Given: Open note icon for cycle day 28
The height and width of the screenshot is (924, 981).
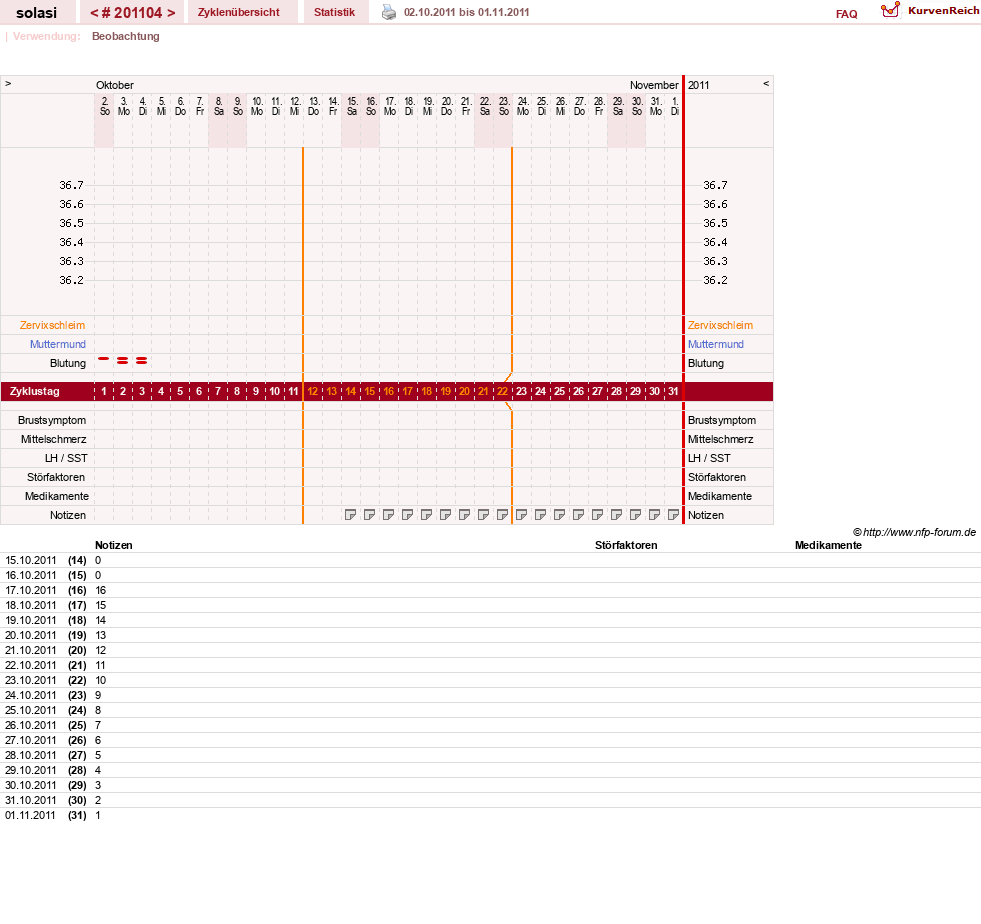Looking at the screenshot, I should coord(616,515).
